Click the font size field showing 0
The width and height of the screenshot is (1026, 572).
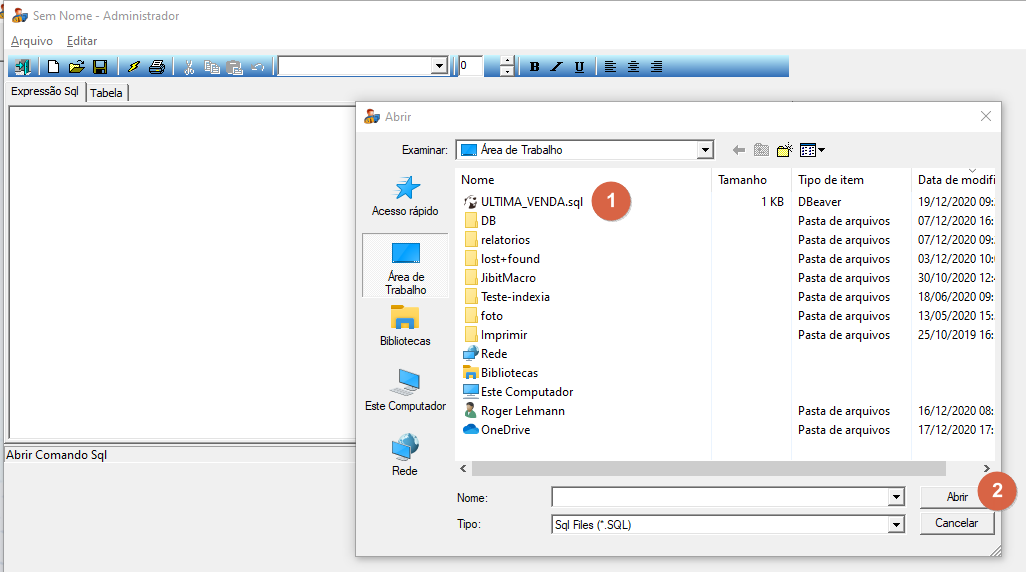[470, 65]
